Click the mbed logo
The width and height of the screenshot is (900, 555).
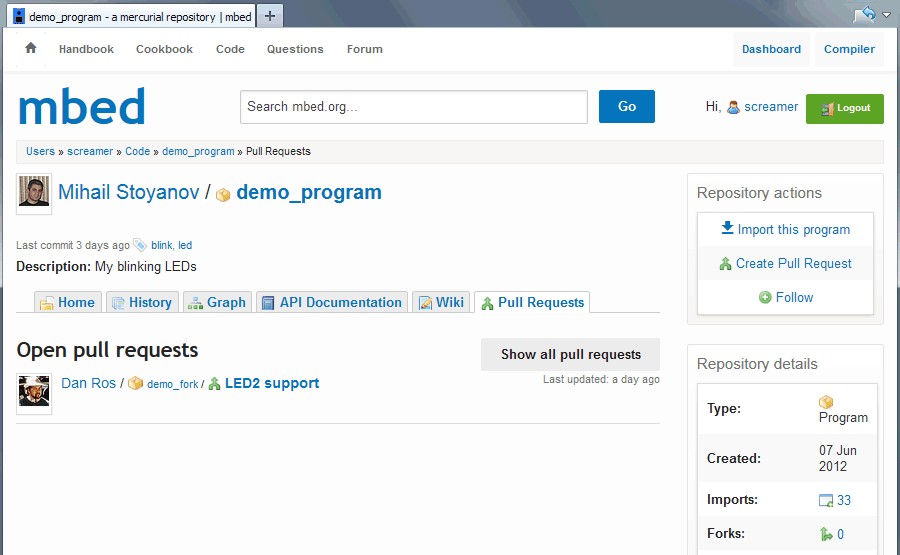(82, 107)
